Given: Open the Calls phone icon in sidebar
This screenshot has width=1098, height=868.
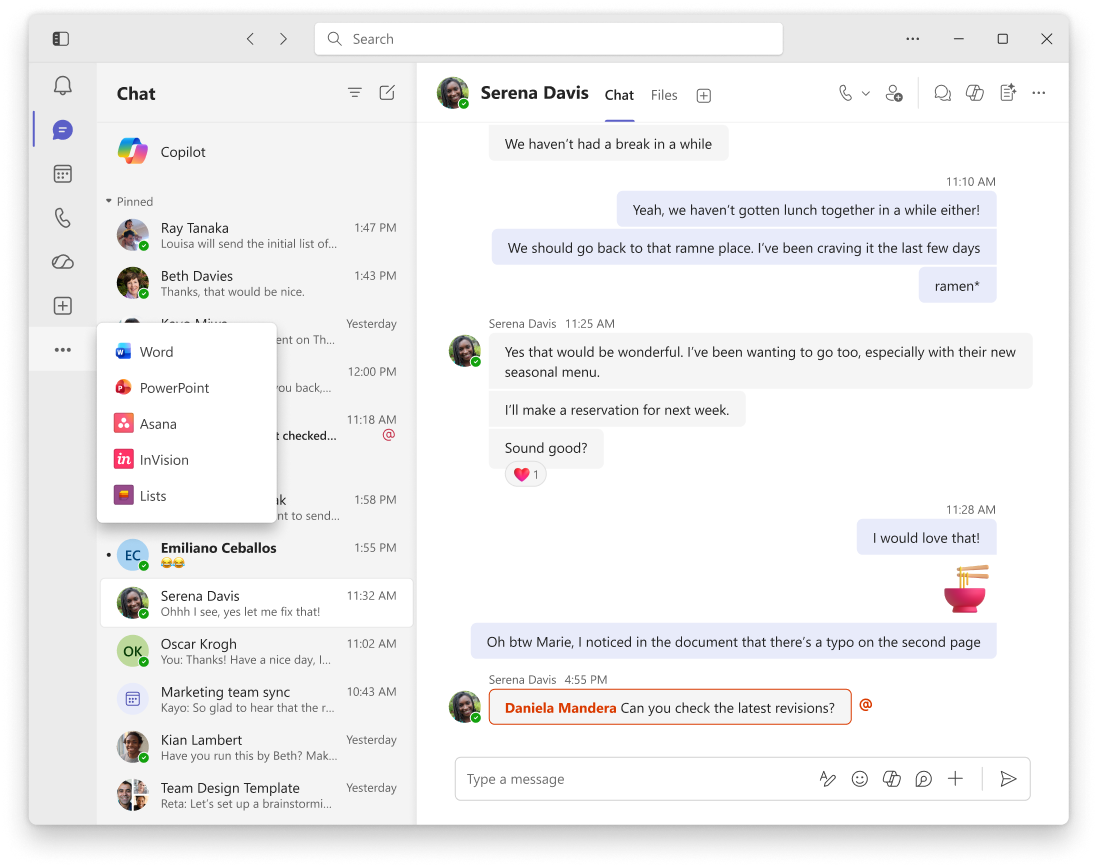Looking at the screenshot, I should pos(62,218).
